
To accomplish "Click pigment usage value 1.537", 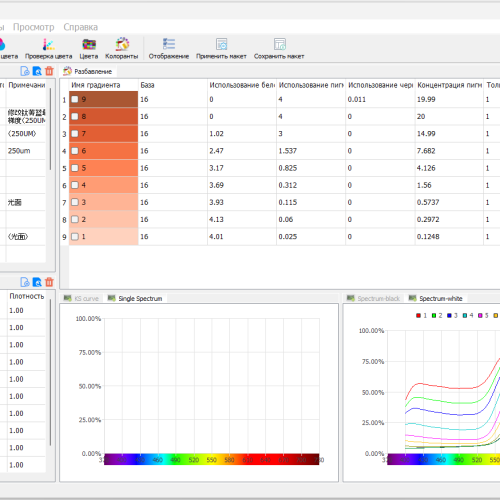I will click(288, 151).
